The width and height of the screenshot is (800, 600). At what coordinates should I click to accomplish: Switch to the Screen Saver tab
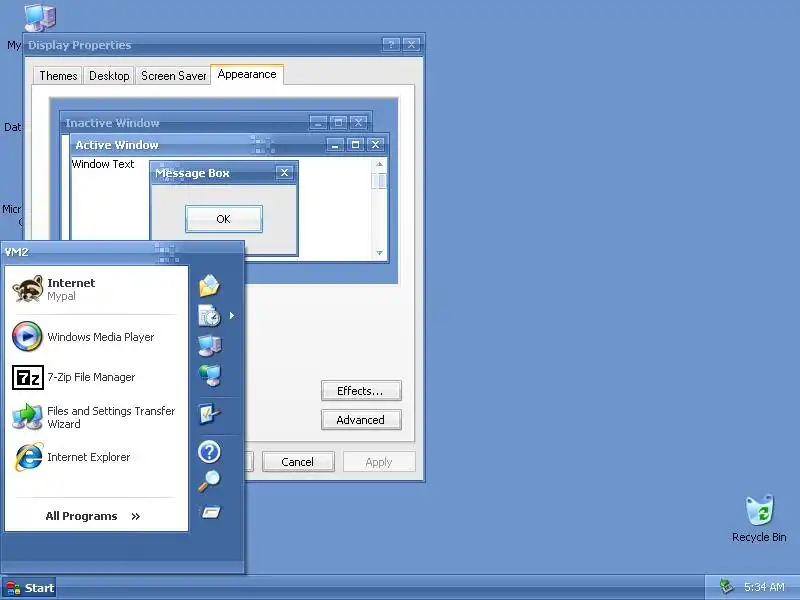[173, 76]
